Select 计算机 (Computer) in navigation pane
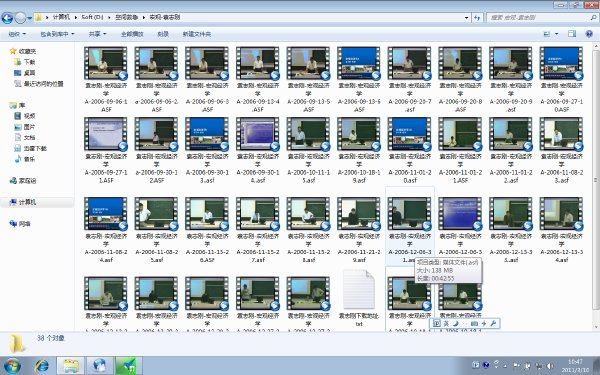 coord(23,202)
